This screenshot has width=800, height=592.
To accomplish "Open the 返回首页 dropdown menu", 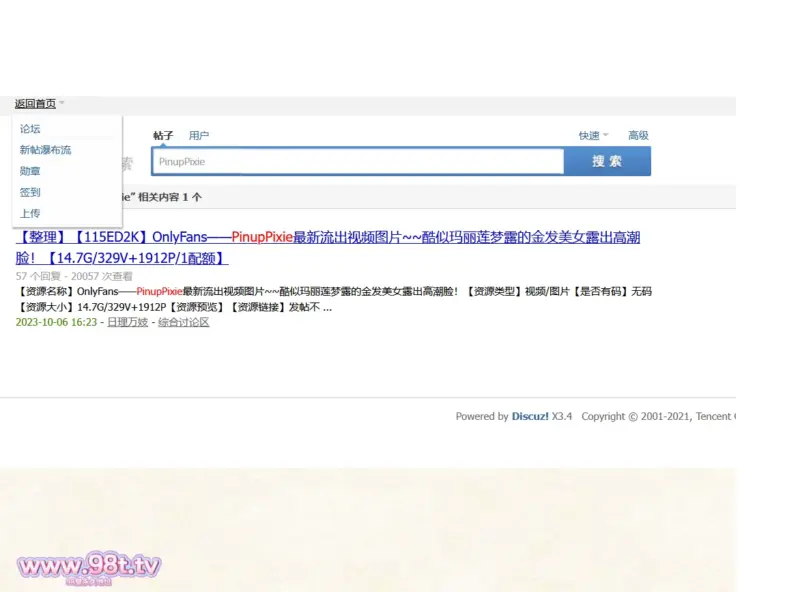I will pos(39,104).
